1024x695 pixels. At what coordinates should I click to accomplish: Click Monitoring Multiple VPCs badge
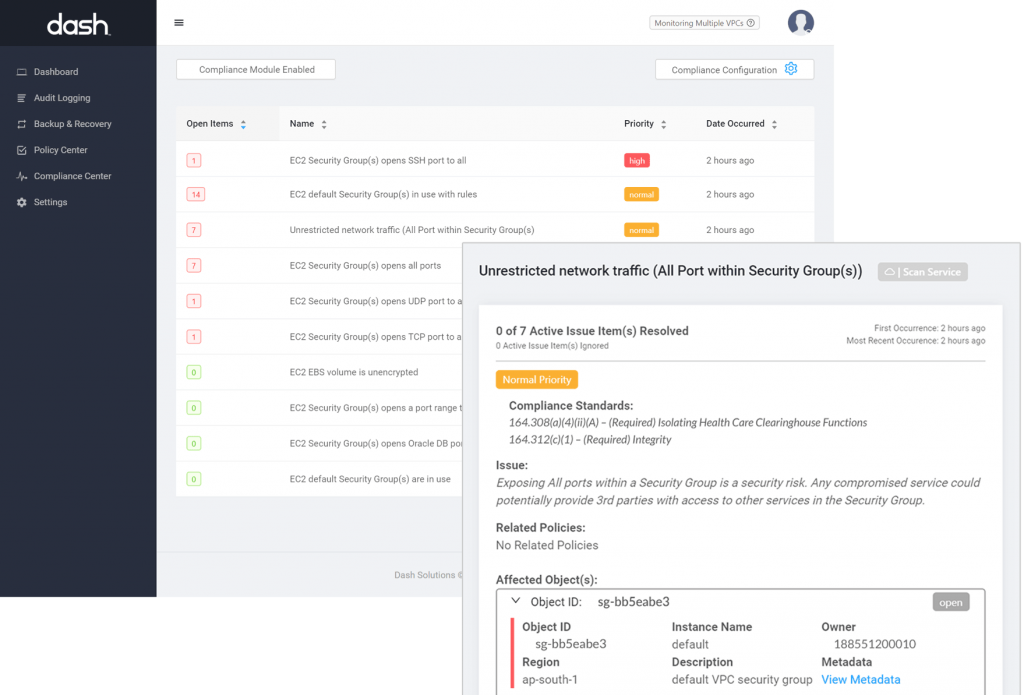tap(704, 23)
